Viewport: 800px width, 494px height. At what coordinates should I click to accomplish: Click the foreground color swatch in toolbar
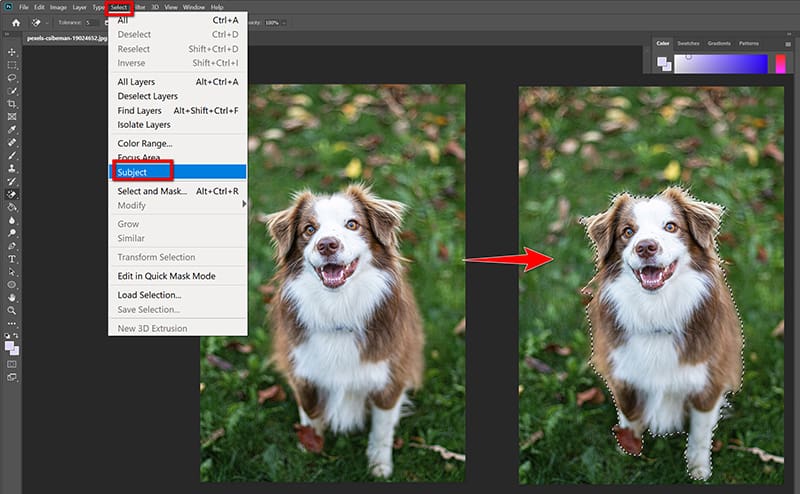click(10, 344)
